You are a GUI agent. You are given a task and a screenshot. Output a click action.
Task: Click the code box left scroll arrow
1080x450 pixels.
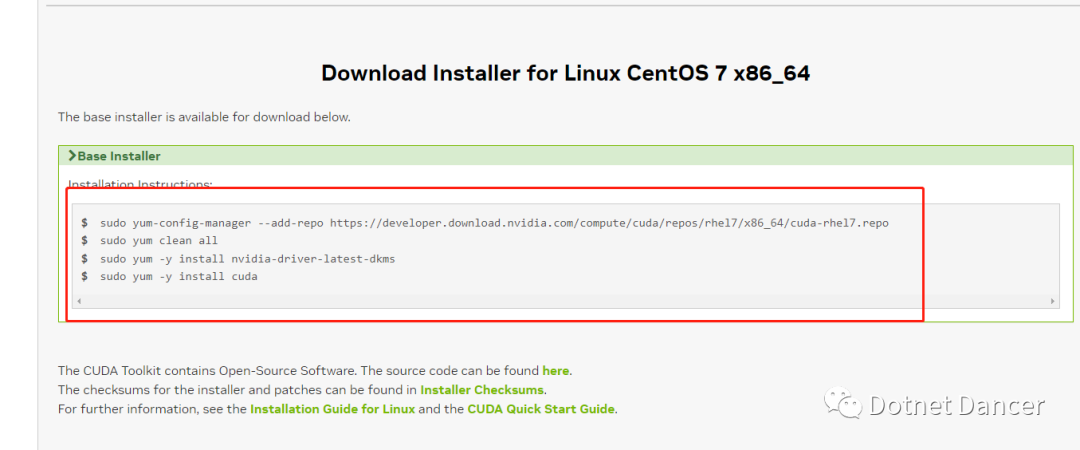point(79,301)
